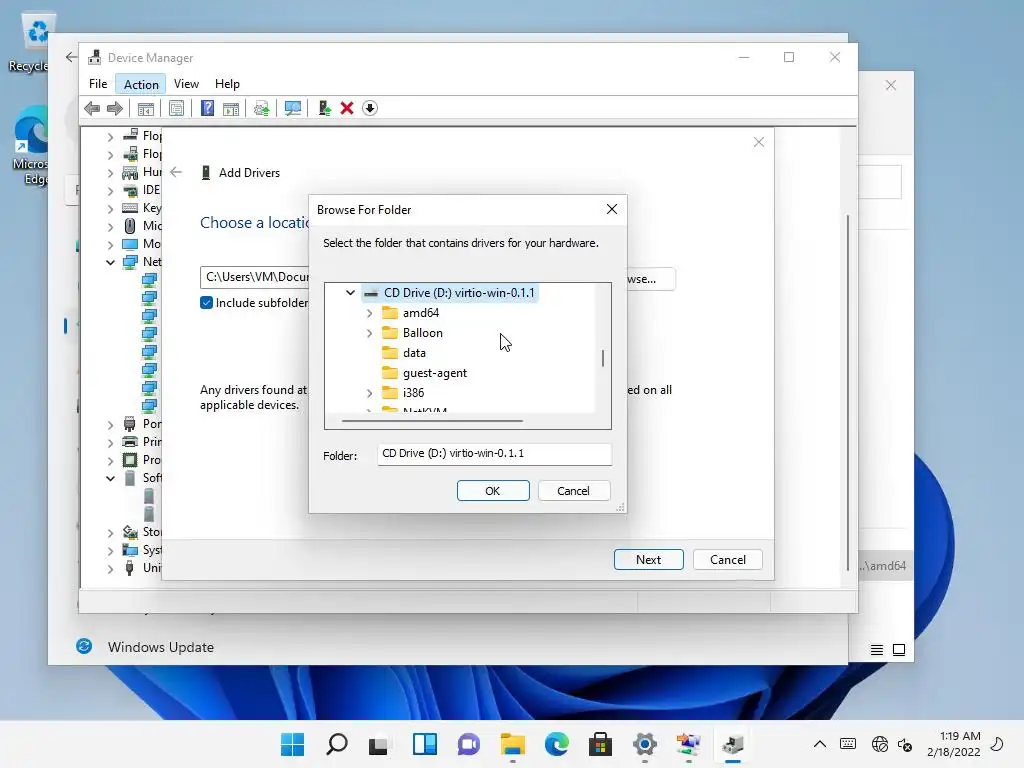Image resolution: width=1024 pixels, height=768 pixels.
Task: Close the Add Drivers wizard with X
Action: point(758,142)
